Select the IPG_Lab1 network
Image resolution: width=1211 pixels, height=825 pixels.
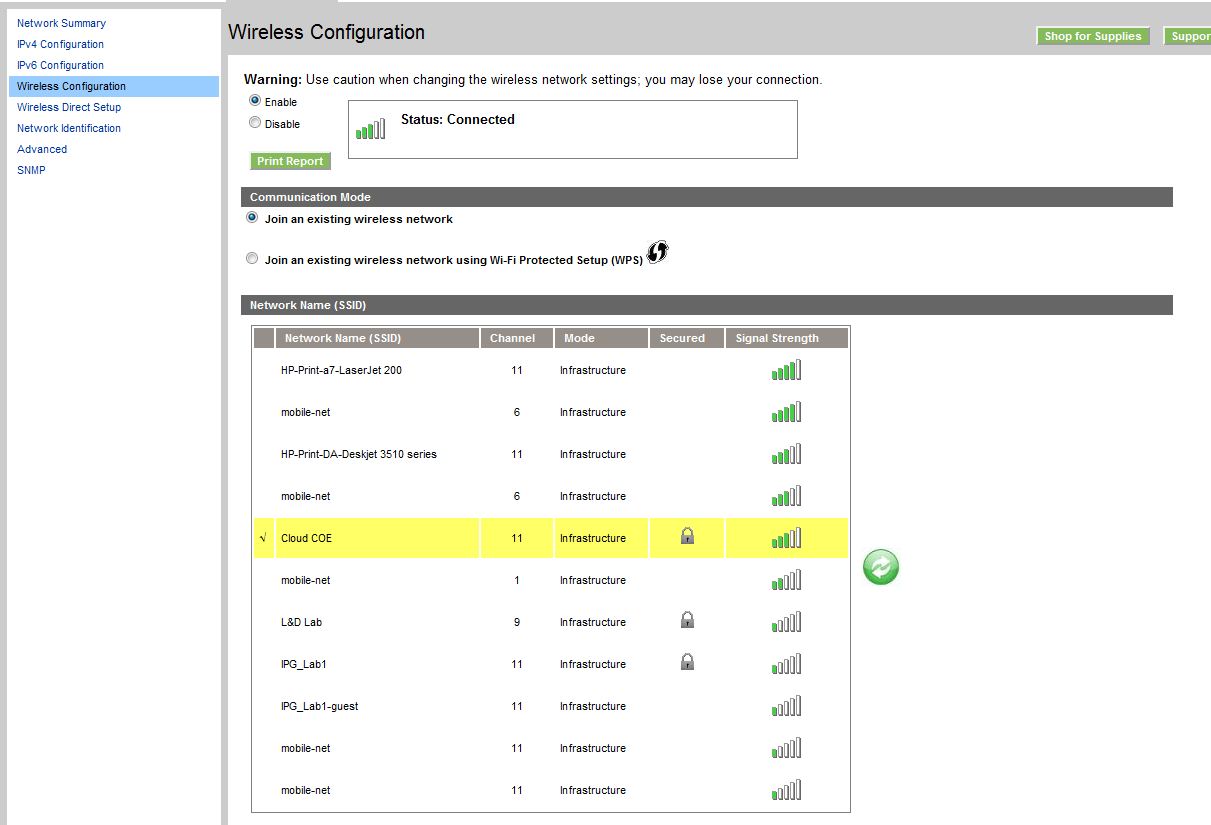click(304, 664)
